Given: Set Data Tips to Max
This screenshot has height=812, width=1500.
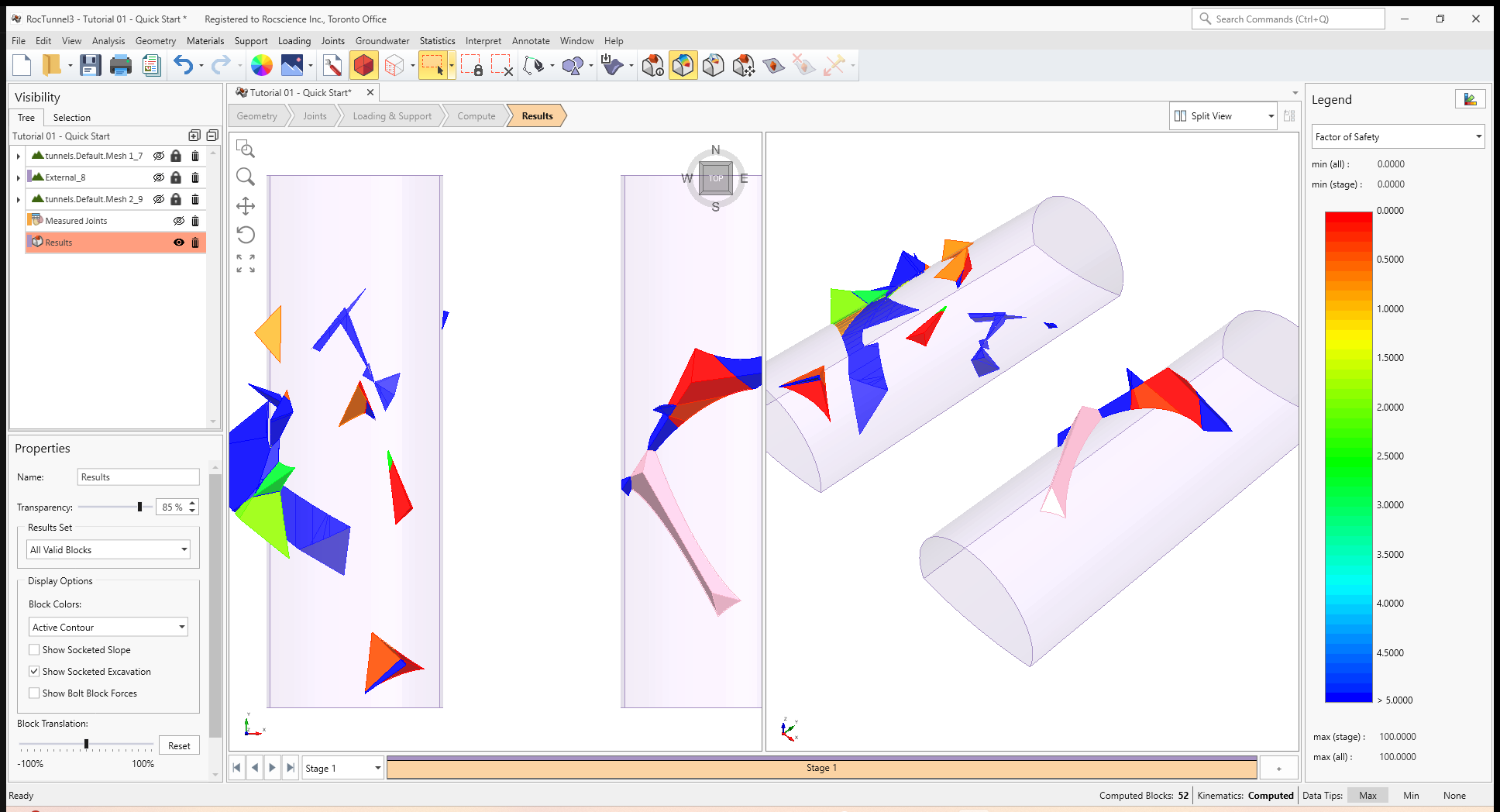Looking at the screenshot, I should click(x=1368, y=796).
